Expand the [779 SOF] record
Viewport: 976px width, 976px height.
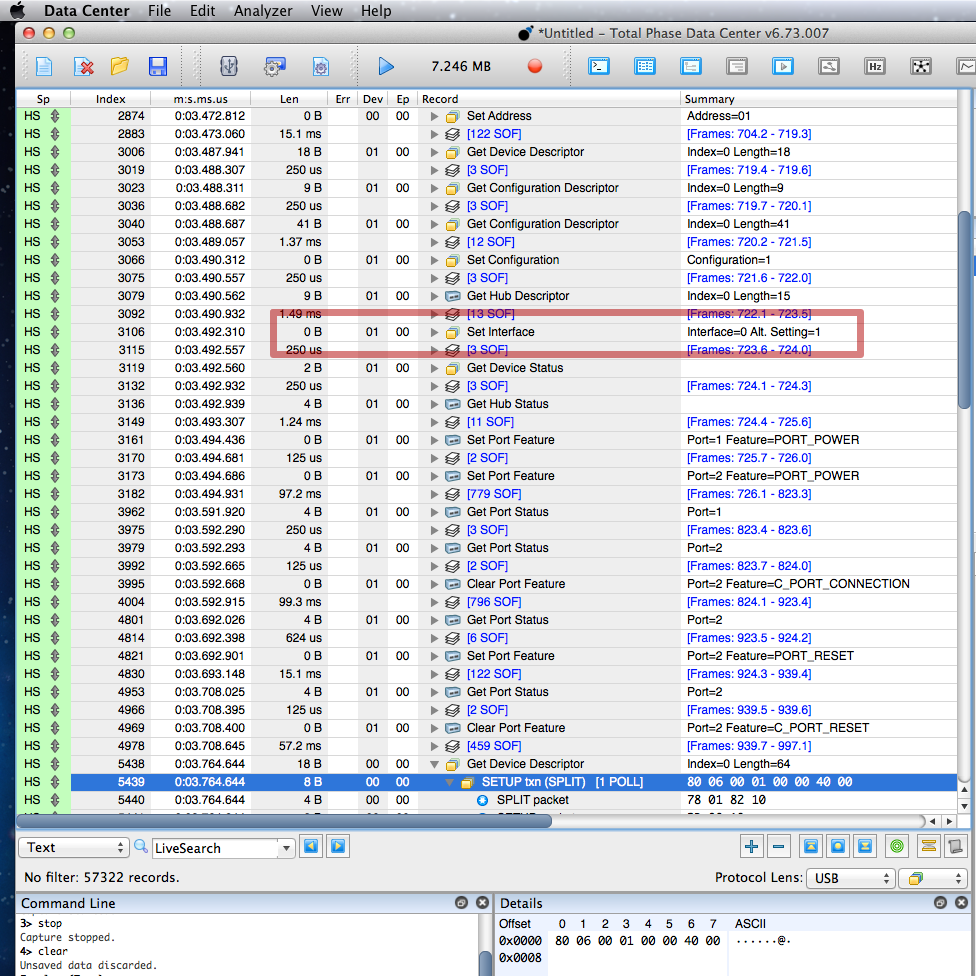point(434,494)
